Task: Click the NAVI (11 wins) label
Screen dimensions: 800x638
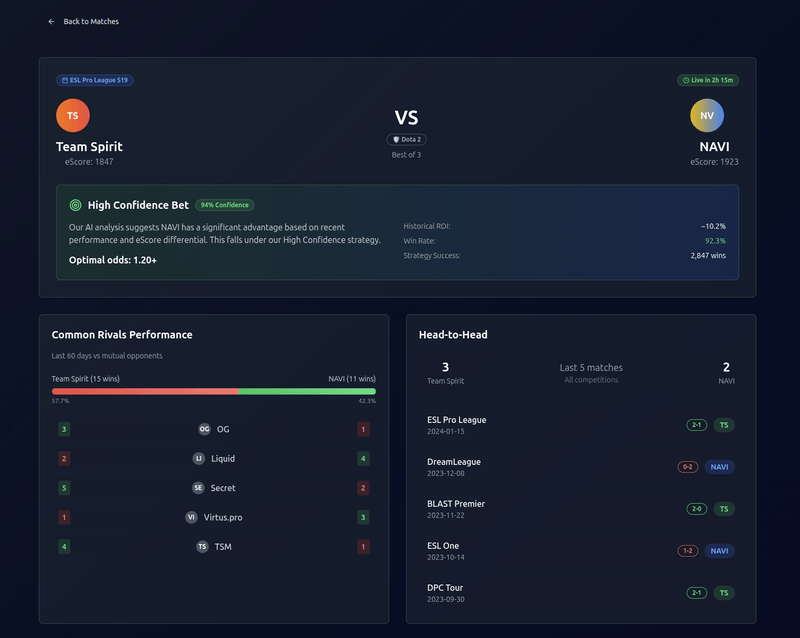Action: [352, 379]
